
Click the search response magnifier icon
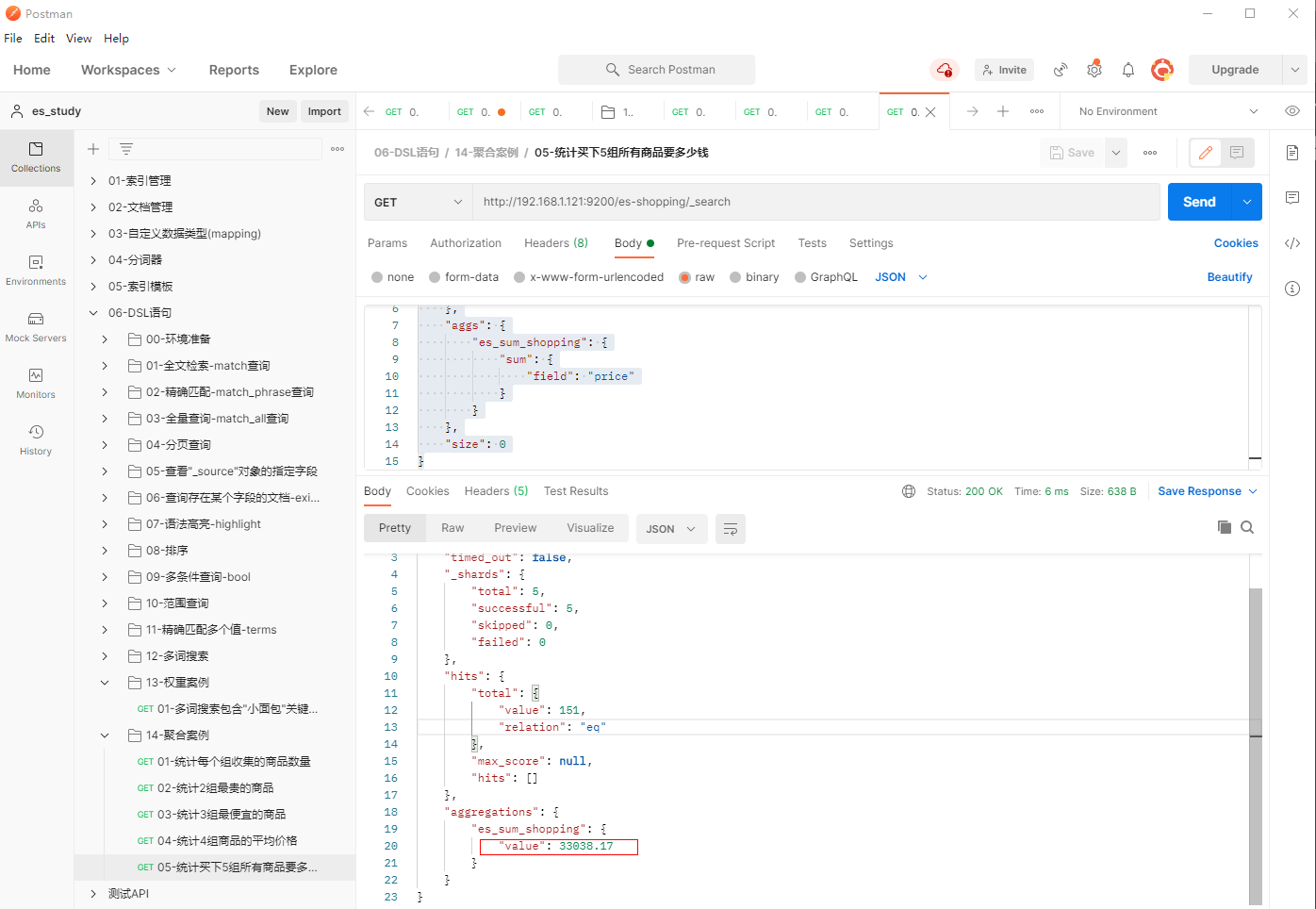1247,527
